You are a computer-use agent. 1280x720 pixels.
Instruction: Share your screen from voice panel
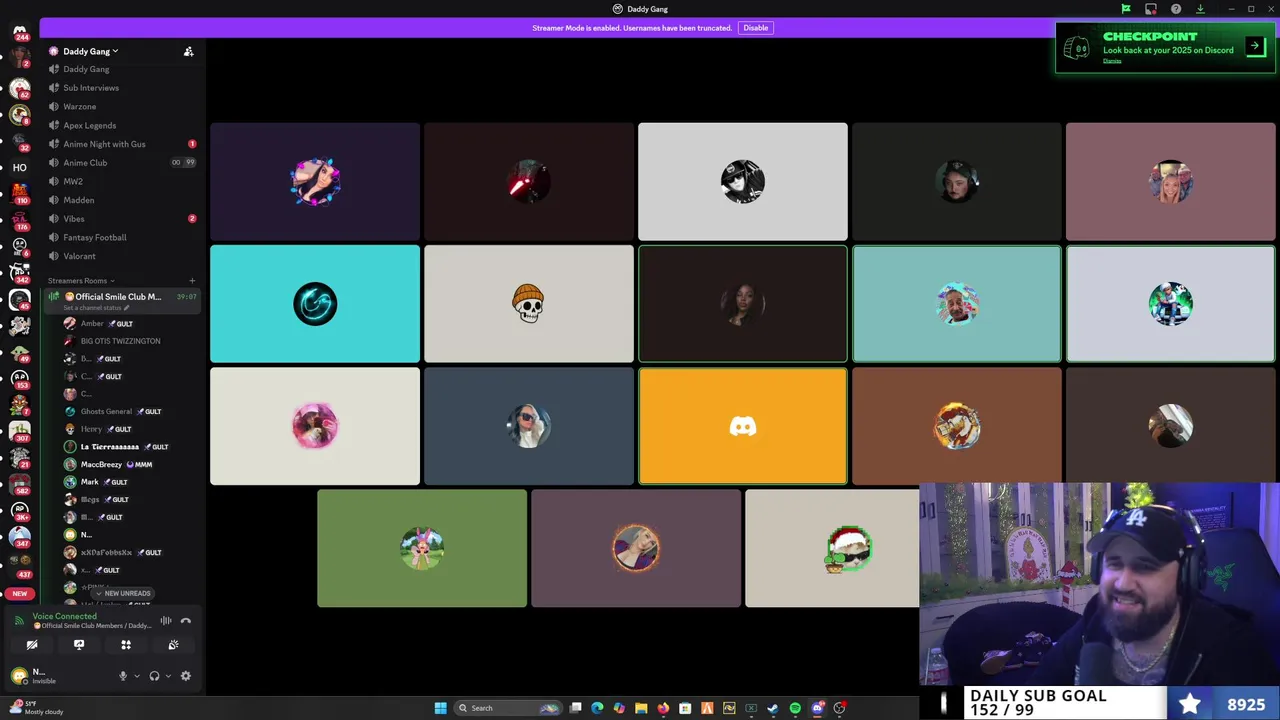tap(79, 645)
